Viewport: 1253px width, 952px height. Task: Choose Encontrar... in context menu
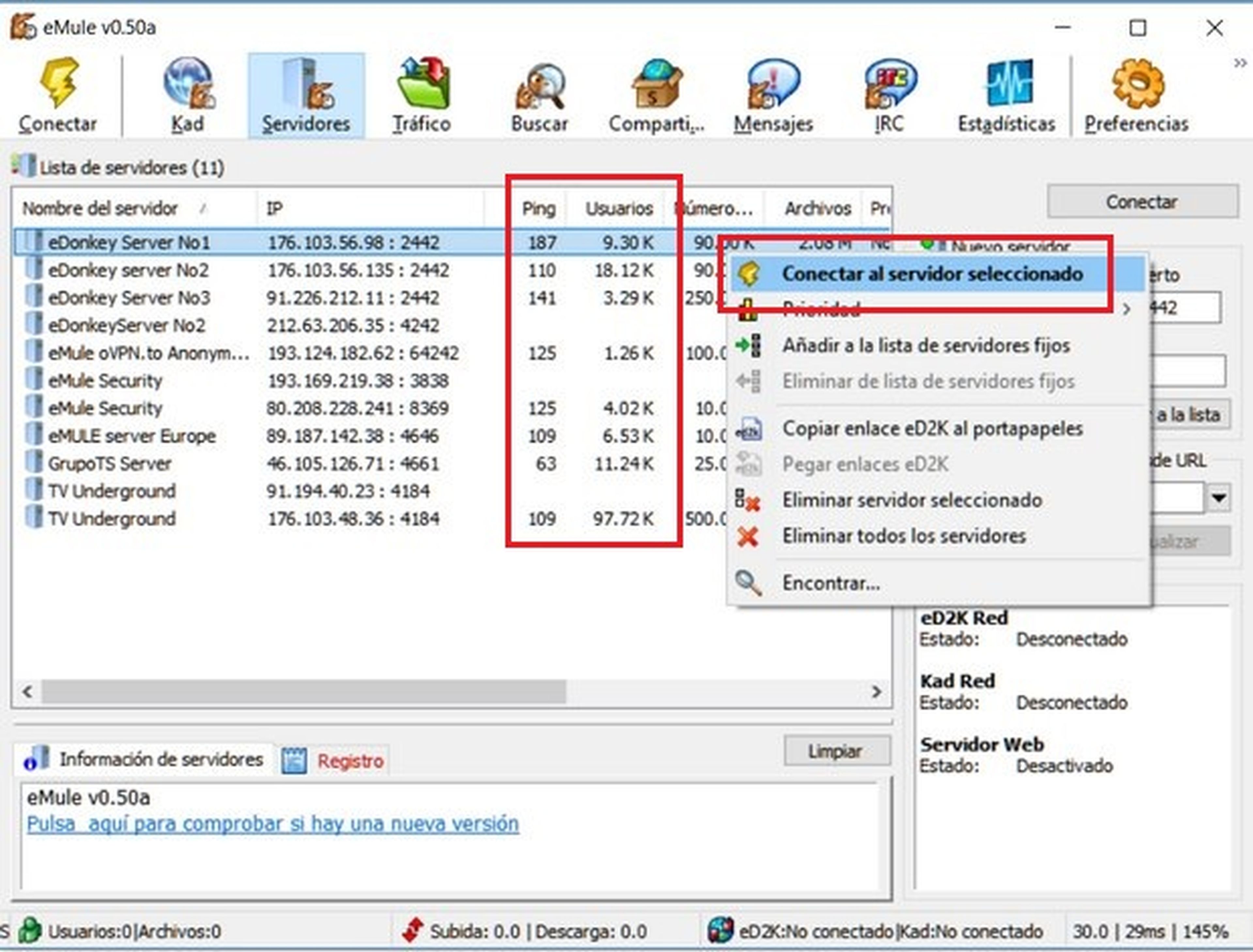[937, 583]
